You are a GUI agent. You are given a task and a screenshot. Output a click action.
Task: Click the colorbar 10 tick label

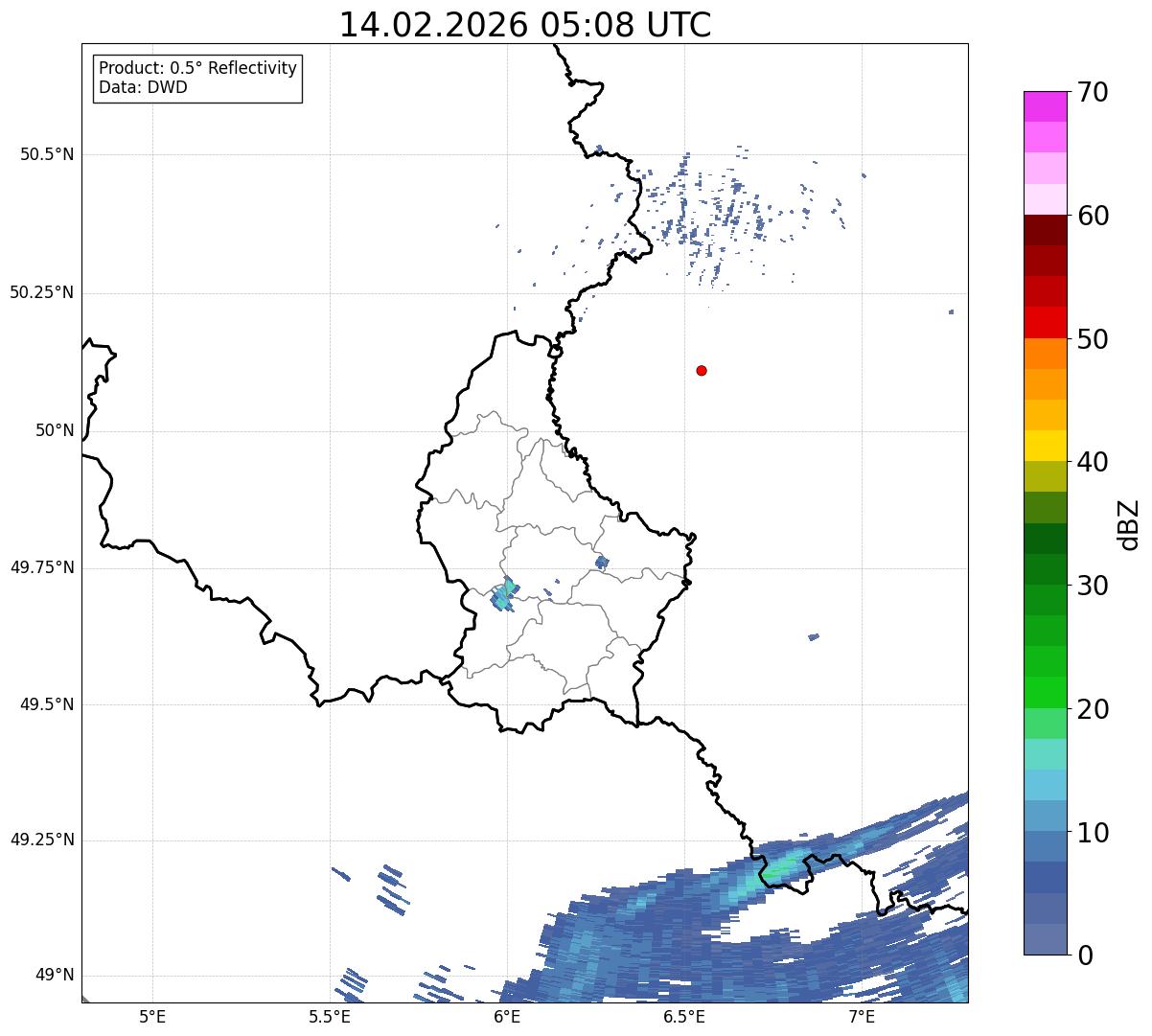coord(1093,832)
